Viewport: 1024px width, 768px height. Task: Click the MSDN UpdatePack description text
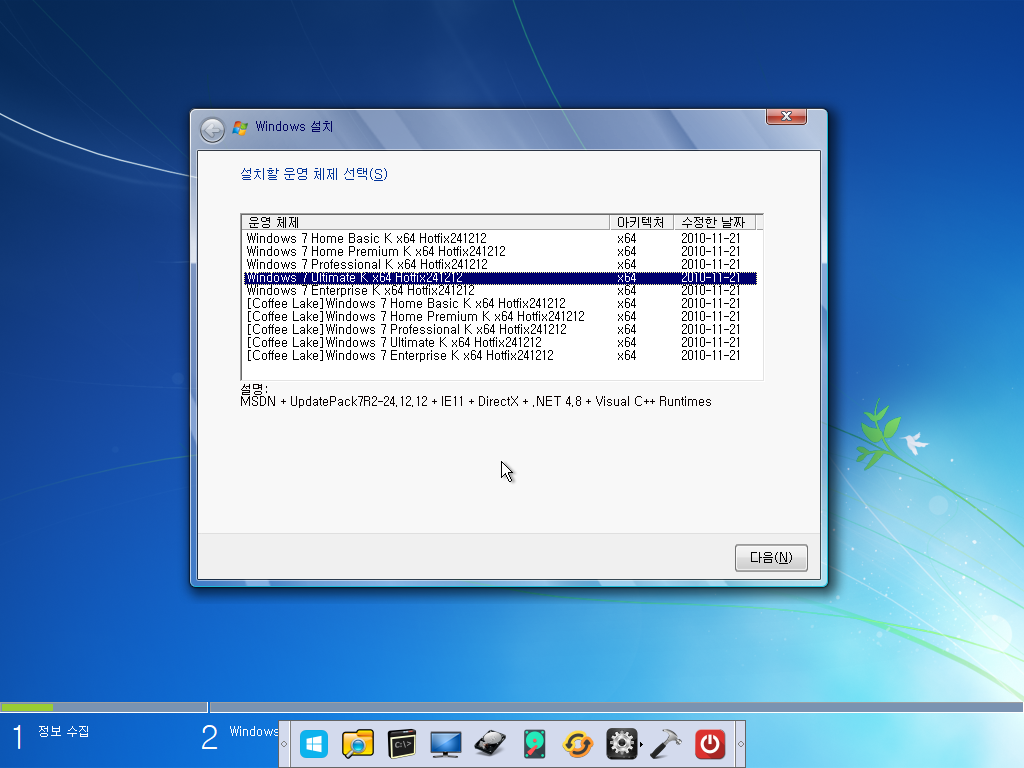click(475, 402)
